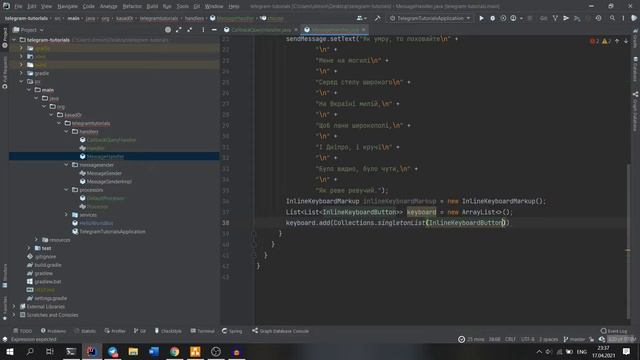Open the run configuration dropdown TelegramTutorialsApplication
Image resolution: width=640 pixels, height=360 pixels.
pos(431,18)
